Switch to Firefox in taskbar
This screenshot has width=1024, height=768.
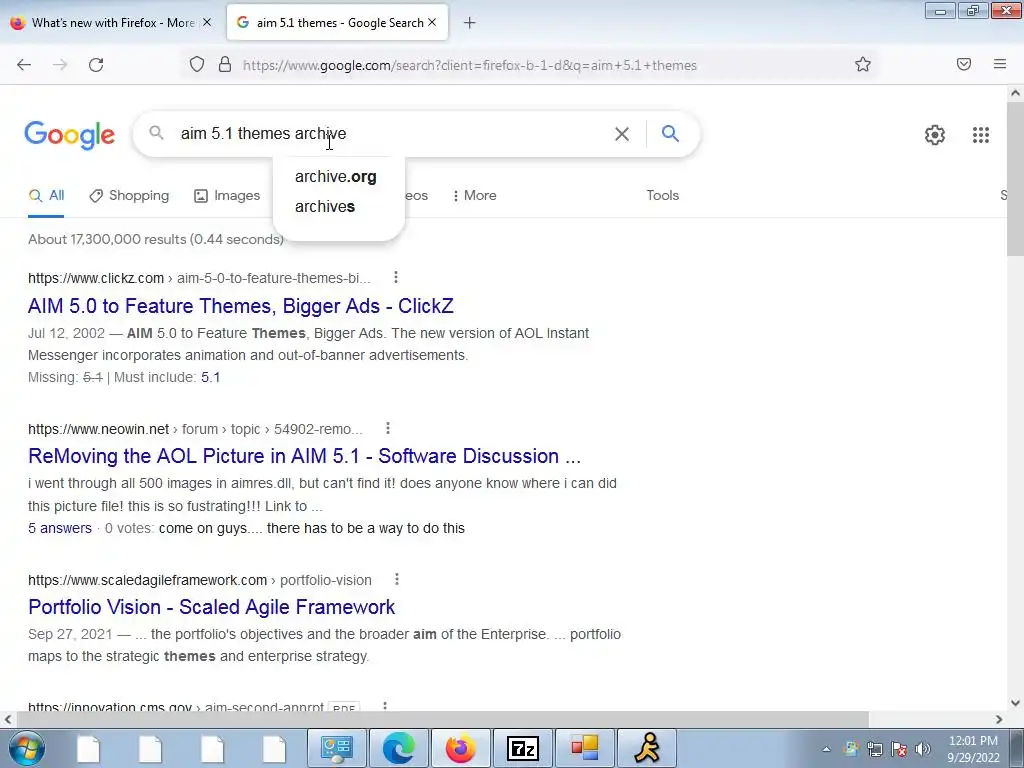pos(460,748)
